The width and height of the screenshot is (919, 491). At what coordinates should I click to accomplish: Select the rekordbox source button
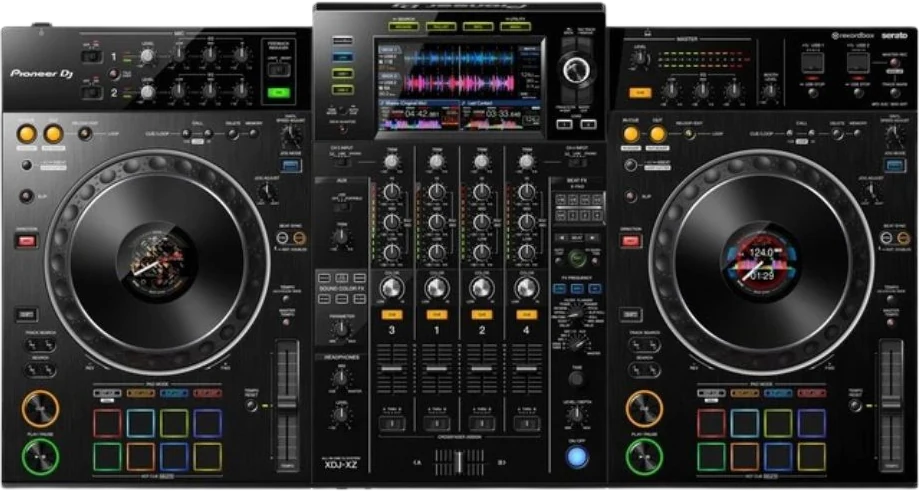pyautogui.click(x=343, y=40)
